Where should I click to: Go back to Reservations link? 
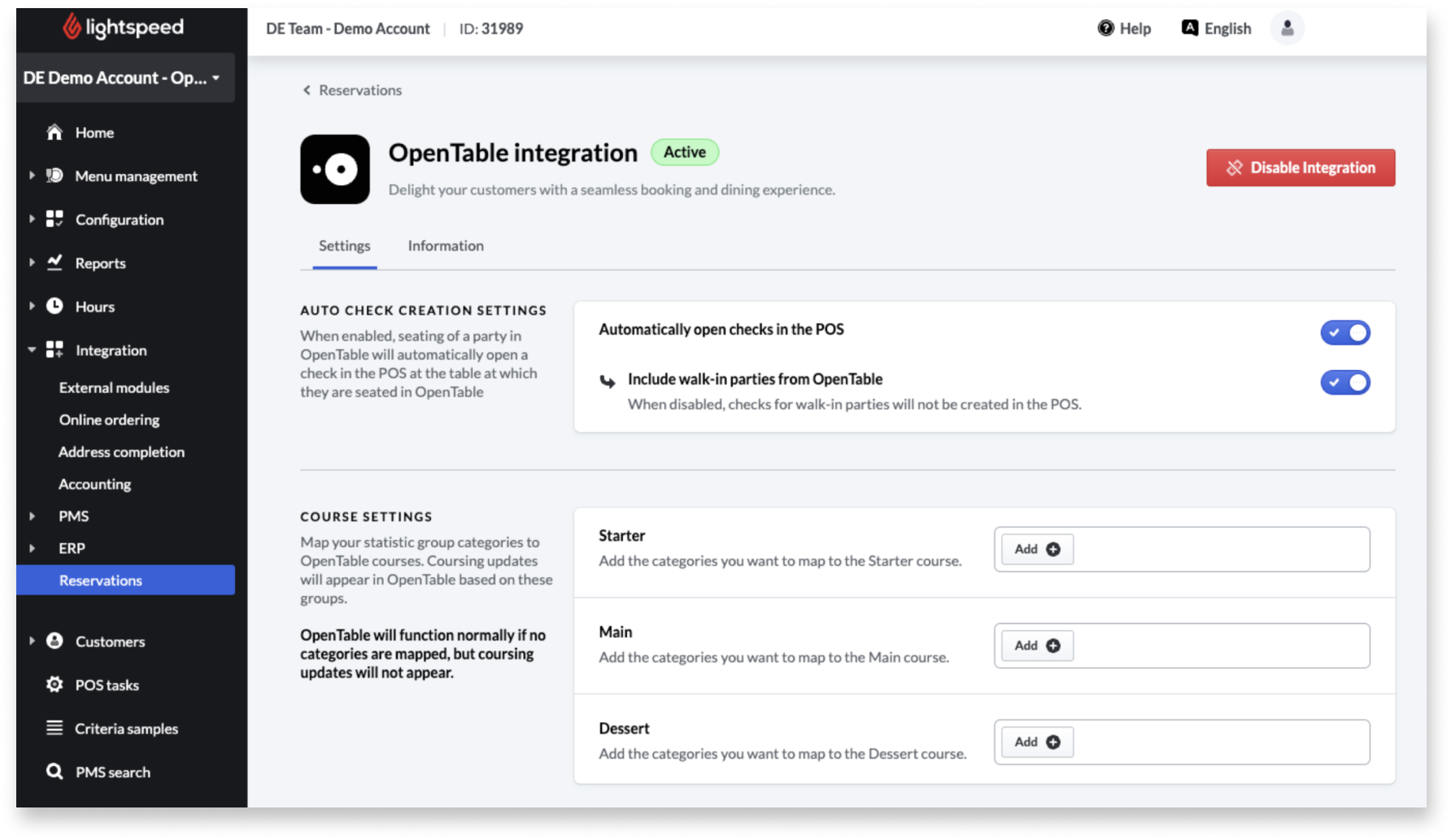coord(360,90)
